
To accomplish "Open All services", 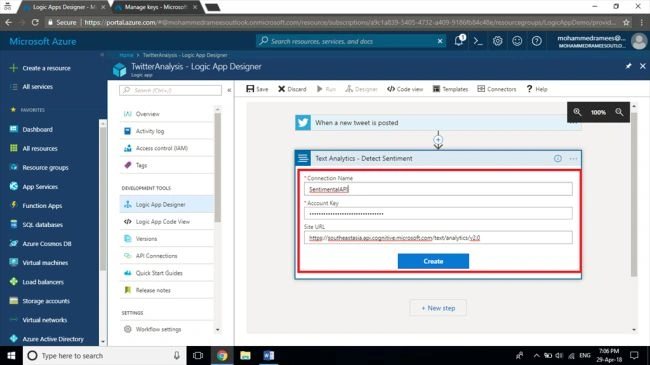I will pyautogui.click(x=37, y=87).
